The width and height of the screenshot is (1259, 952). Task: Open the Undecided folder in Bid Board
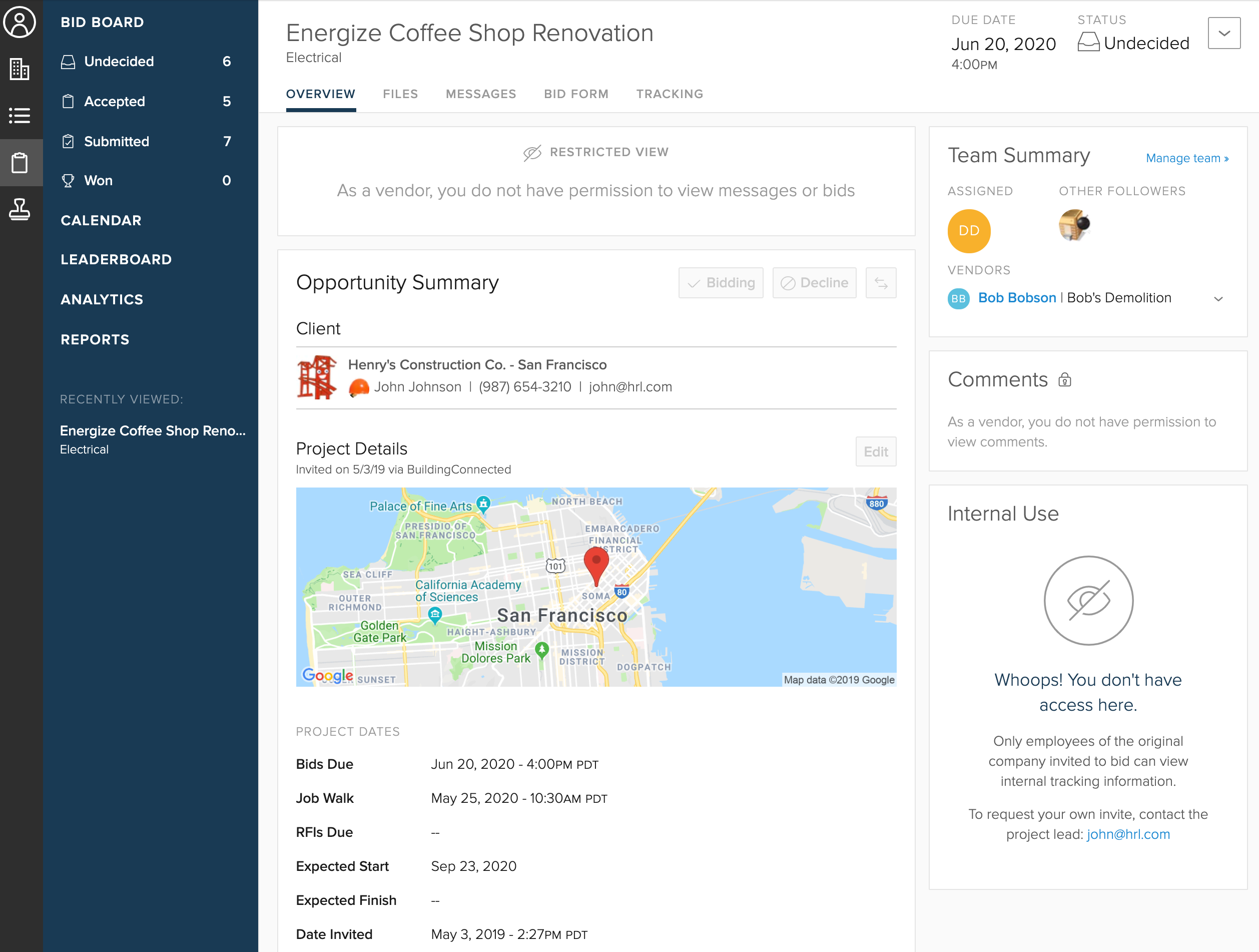[119, 62]
